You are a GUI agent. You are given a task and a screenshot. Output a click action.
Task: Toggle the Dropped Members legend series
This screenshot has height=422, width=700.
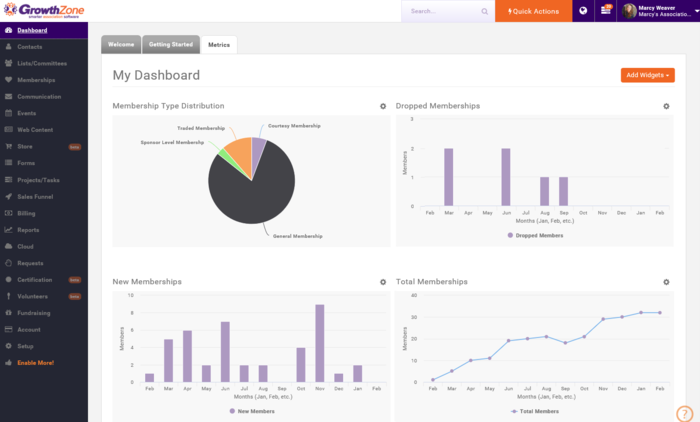pos(535,235)
